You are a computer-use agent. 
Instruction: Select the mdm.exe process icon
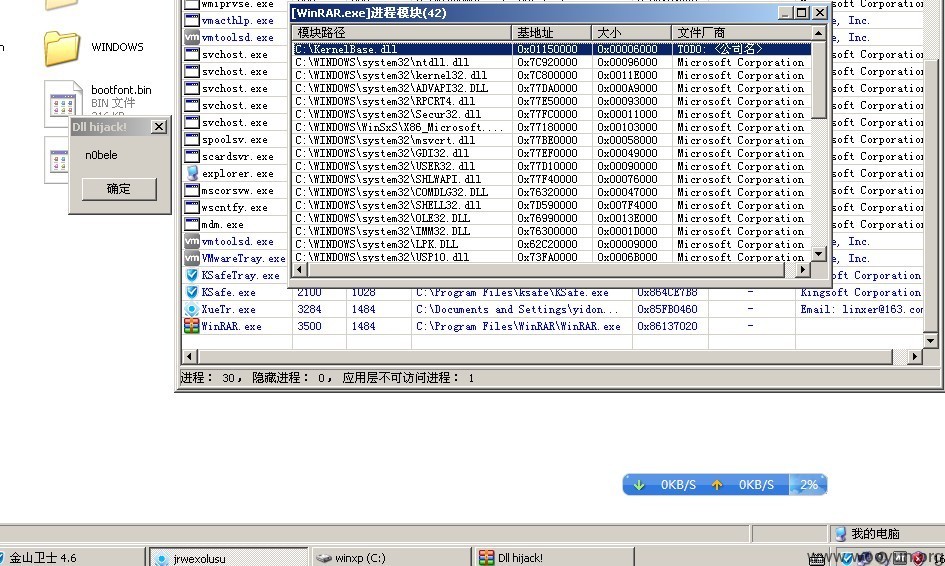pos(192,224)
